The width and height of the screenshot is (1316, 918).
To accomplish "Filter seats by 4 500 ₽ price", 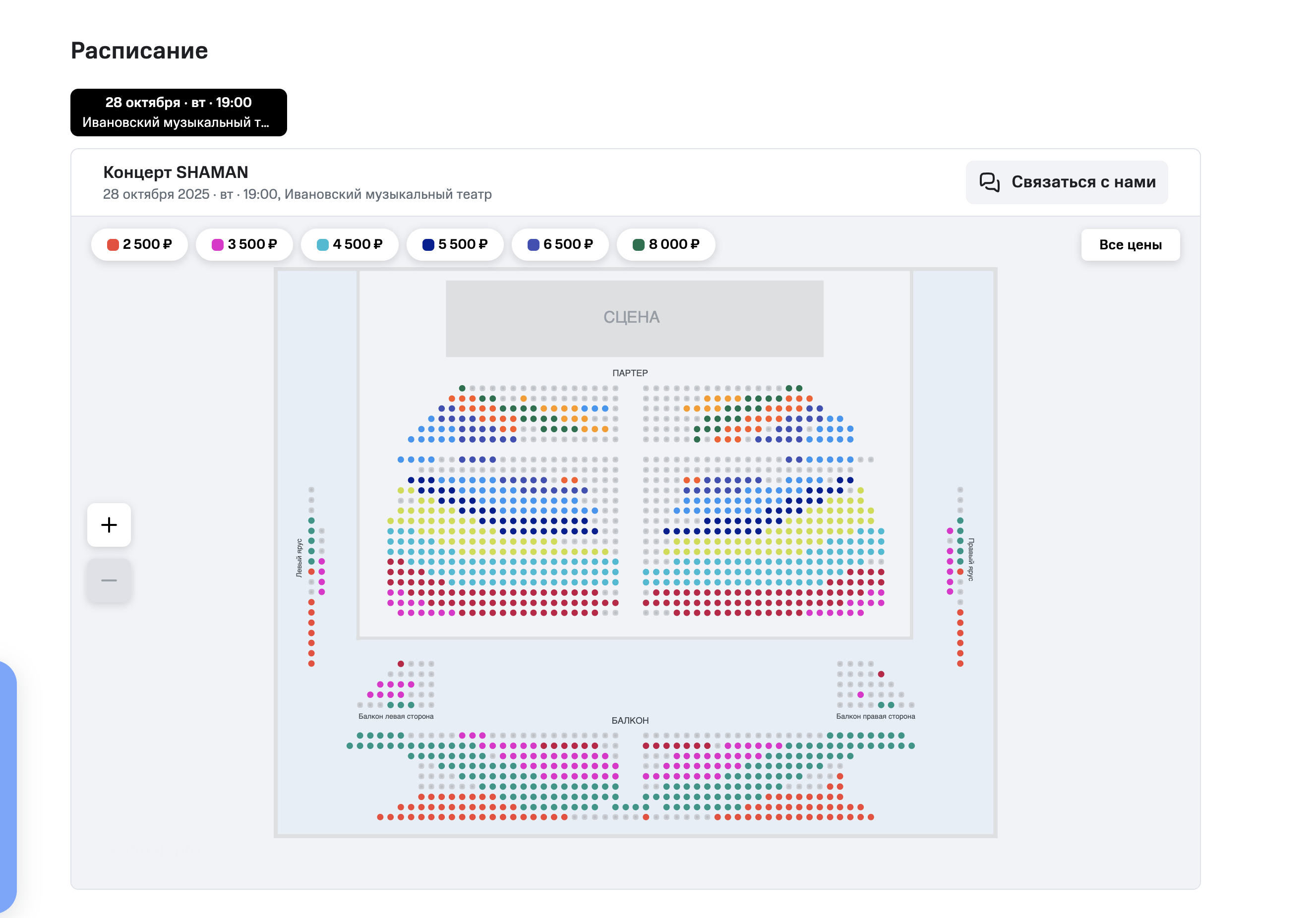I will click(x=350, y=245).
